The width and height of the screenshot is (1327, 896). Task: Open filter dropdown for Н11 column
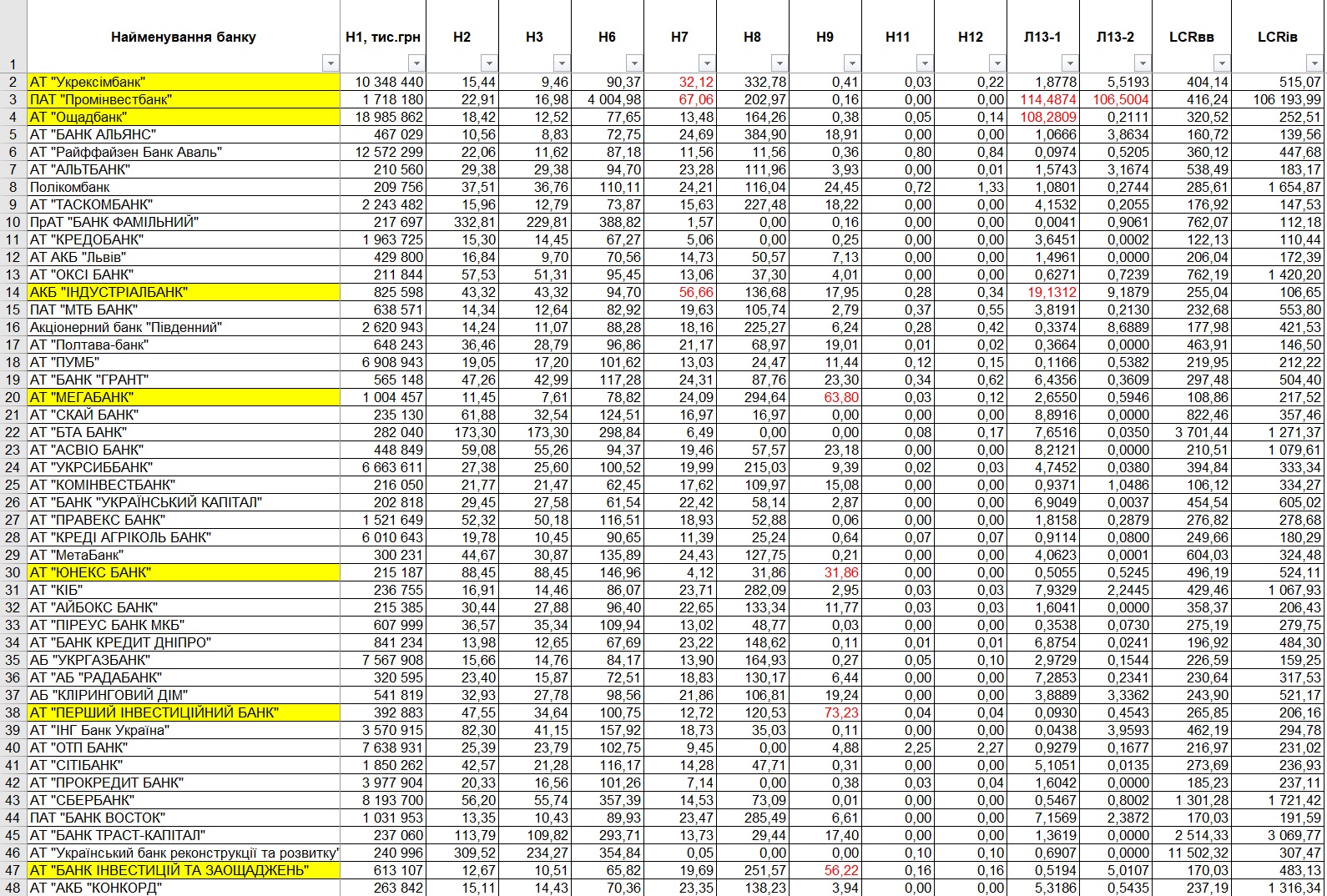[x=924, y=63]
